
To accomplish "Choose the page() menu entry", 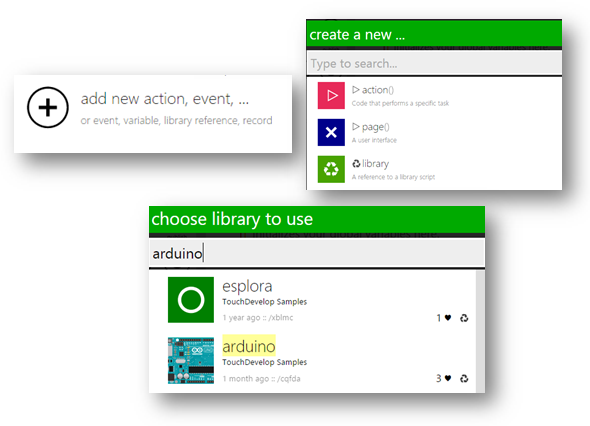I will pyautogui.click(x=434, y=132).
